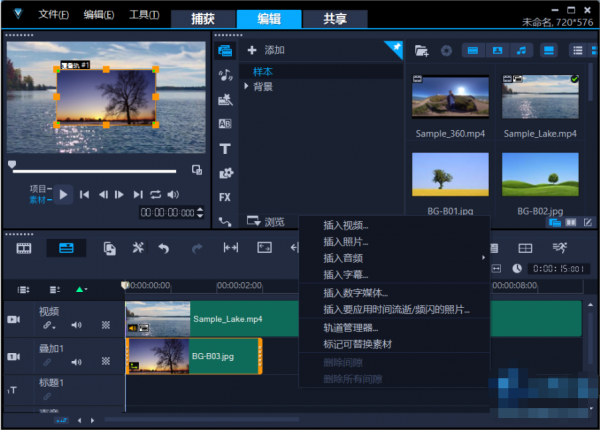
Task: Adjust the preview timecode stepper arrows
Action: [200, 212]
